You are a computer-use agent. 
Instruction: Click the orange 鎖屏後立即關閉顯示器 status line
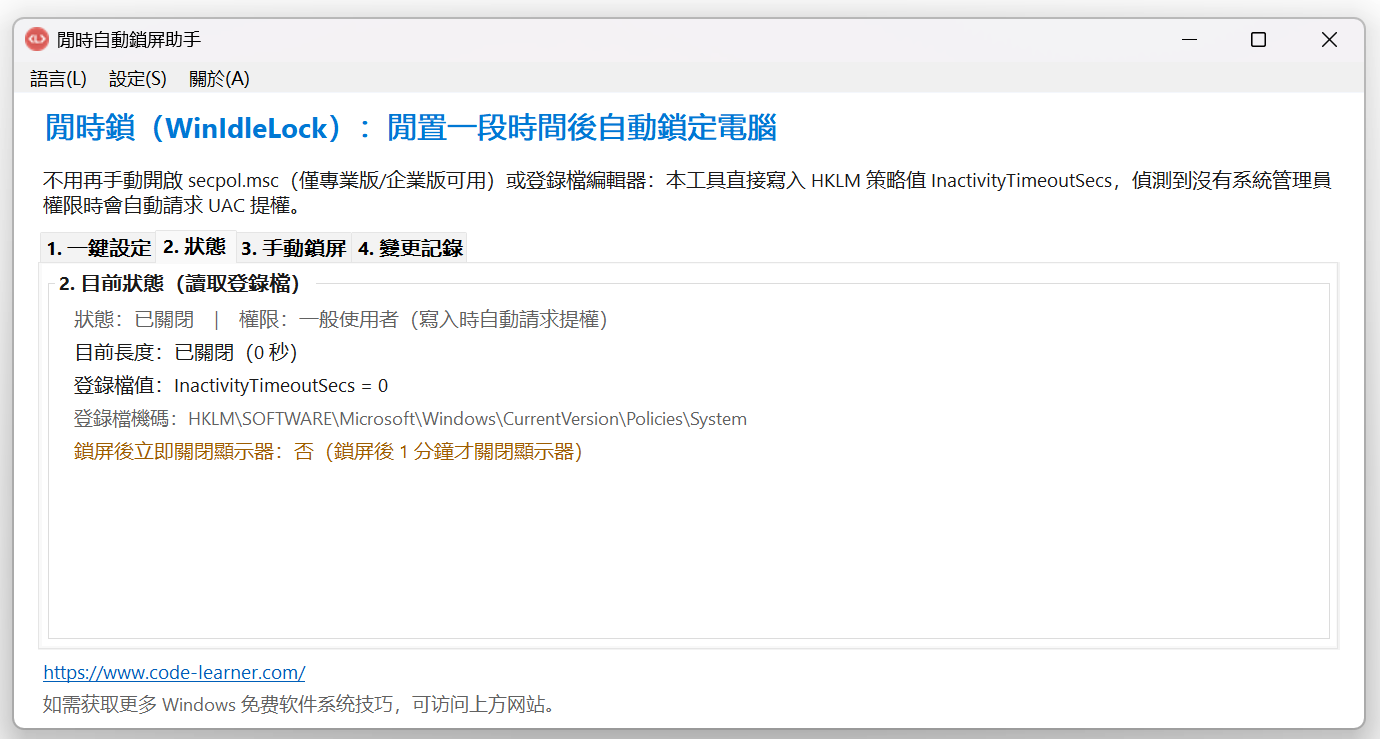pos(328,451)
